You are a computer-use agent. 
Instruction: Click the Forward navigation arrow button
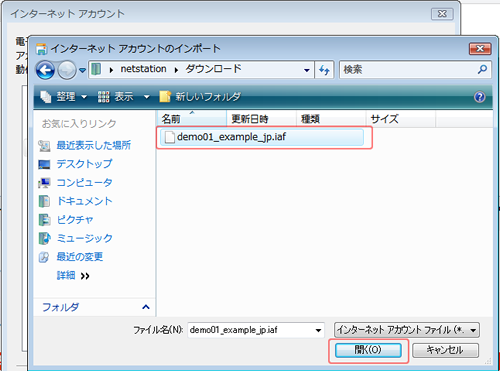67,70
